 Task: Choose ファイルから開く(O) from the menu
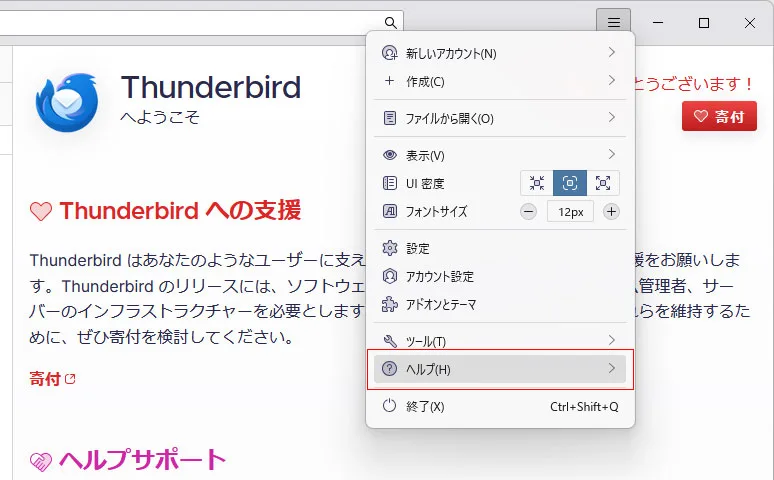500,118
